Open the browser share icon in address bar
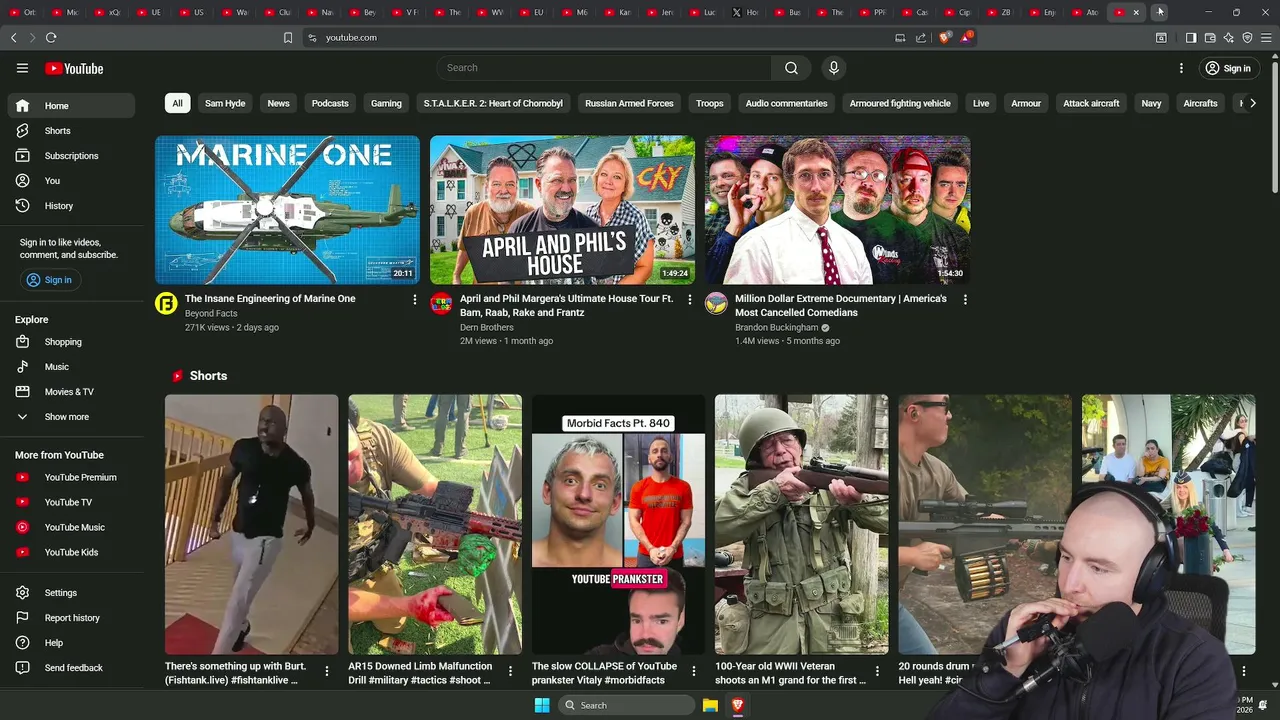The width and height of the screenshot is (1280, 720). click(921, 37)
